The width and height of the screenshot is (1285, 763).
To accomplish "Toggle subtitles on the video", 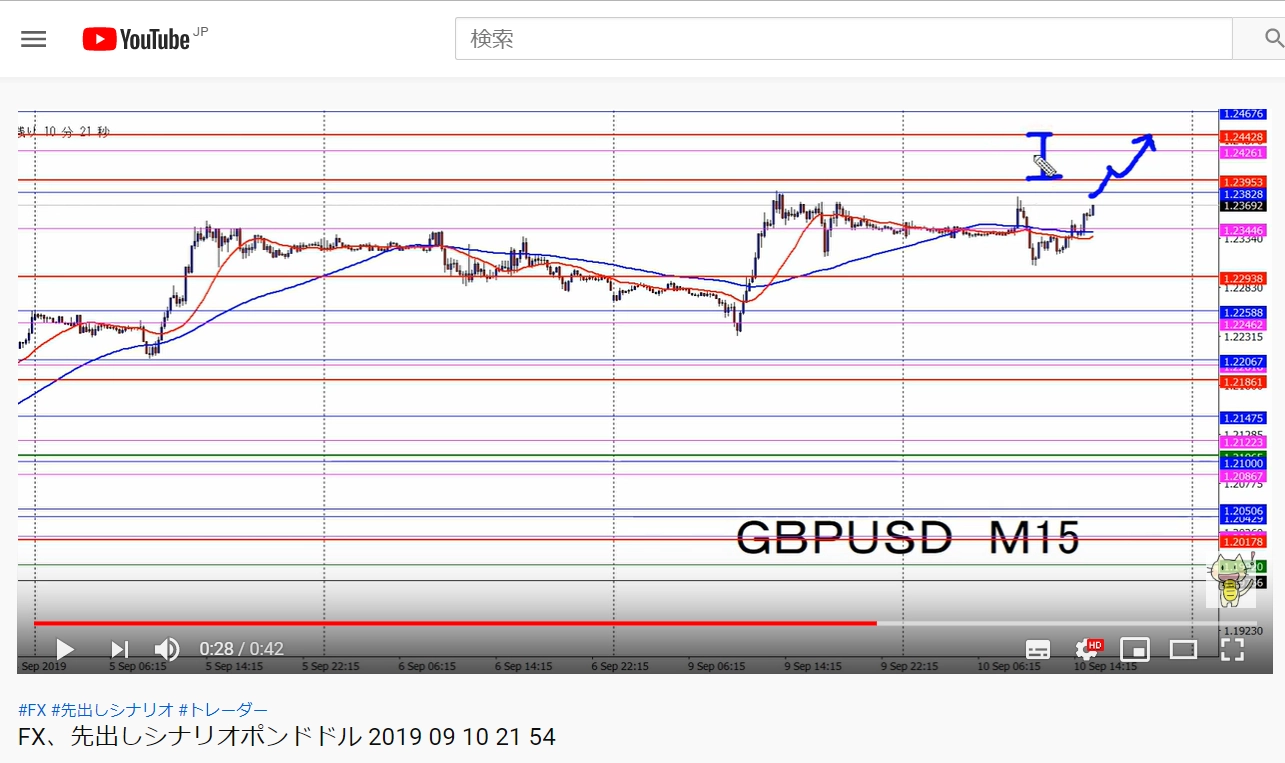I will click(1038, 649).
